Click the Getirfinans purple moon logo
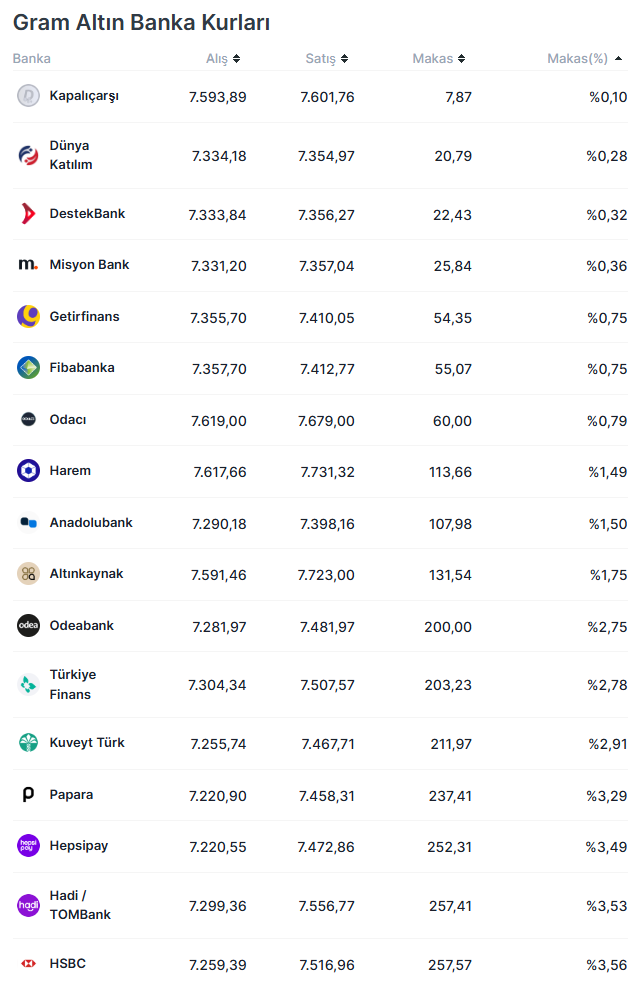This screenshot has height=985, width=639. click(28, 316)
